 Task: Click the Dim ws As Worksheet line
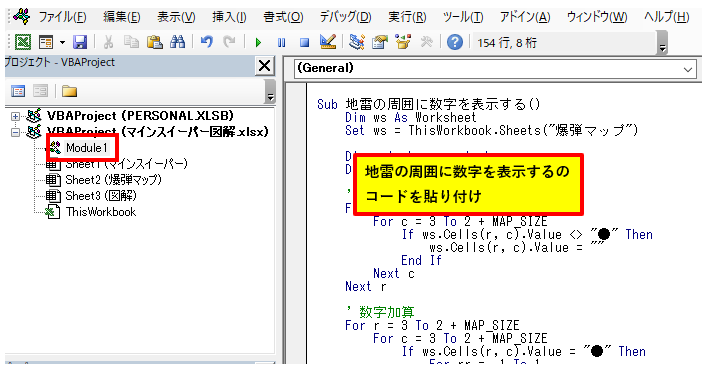click(x=410, y=118)
